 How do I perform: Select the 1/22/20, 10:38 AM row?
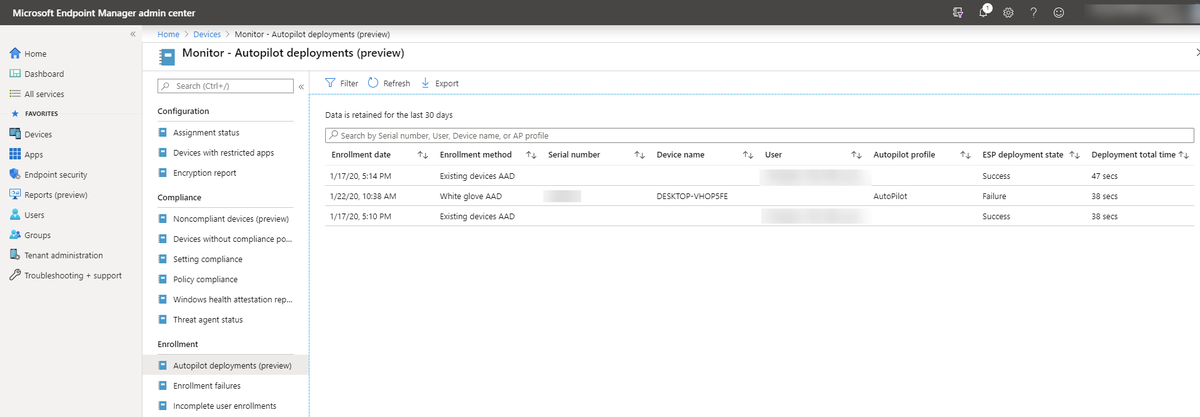(x=760, y=196)
